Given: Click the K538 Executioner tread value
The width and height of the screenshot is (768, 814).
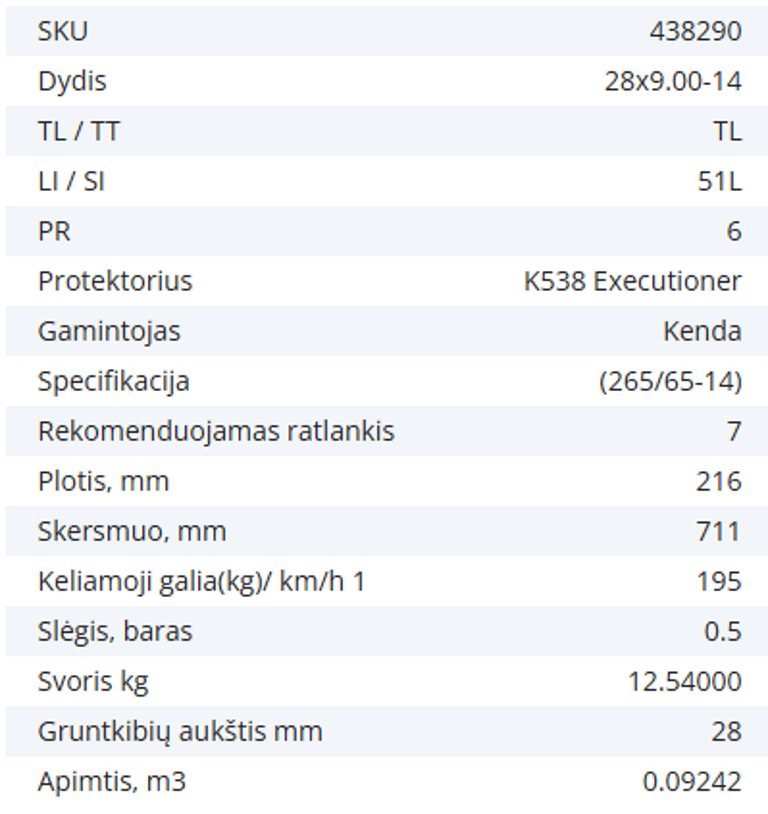Looking at the screenshot, I should [632, 281].
